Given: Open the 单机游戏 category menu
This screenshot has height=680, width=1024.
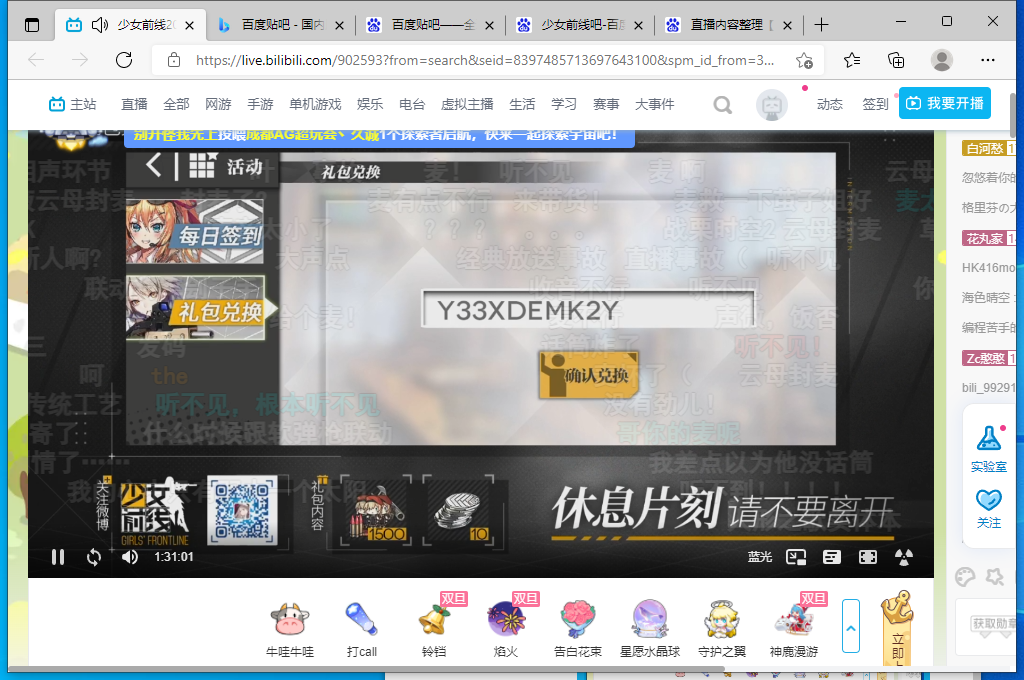Looking at the screenshot, I should click(315, 105).
